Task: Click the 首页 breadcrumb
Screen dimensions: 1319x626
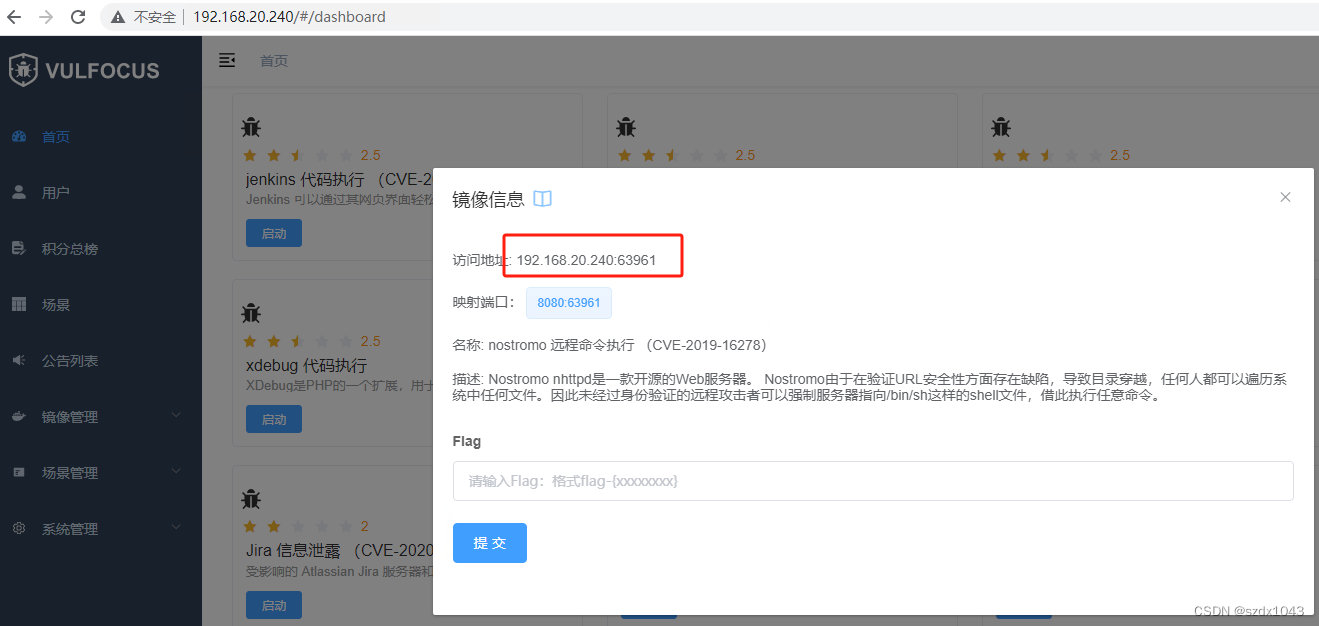Action: point(274,61)
